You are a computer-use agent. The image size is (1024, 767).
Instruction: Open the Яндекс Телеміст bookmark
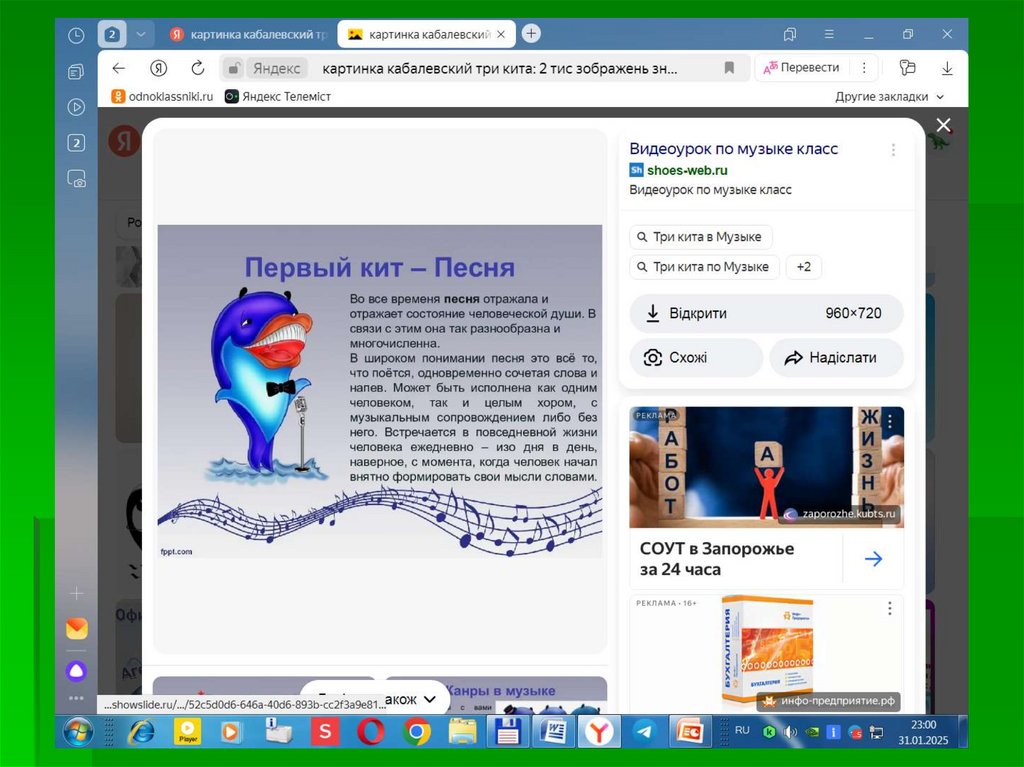tap(278, 96)
